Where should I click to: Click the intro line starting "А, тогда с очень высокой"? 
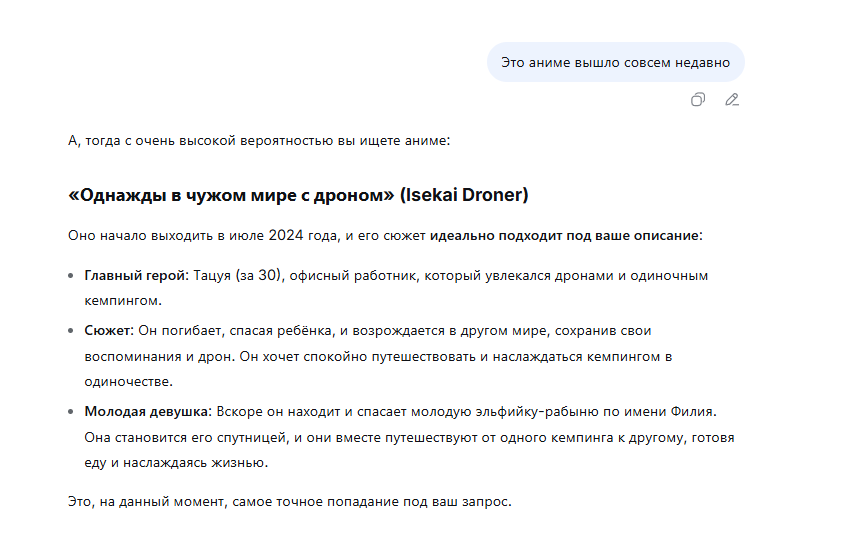(x=259, y=141)
